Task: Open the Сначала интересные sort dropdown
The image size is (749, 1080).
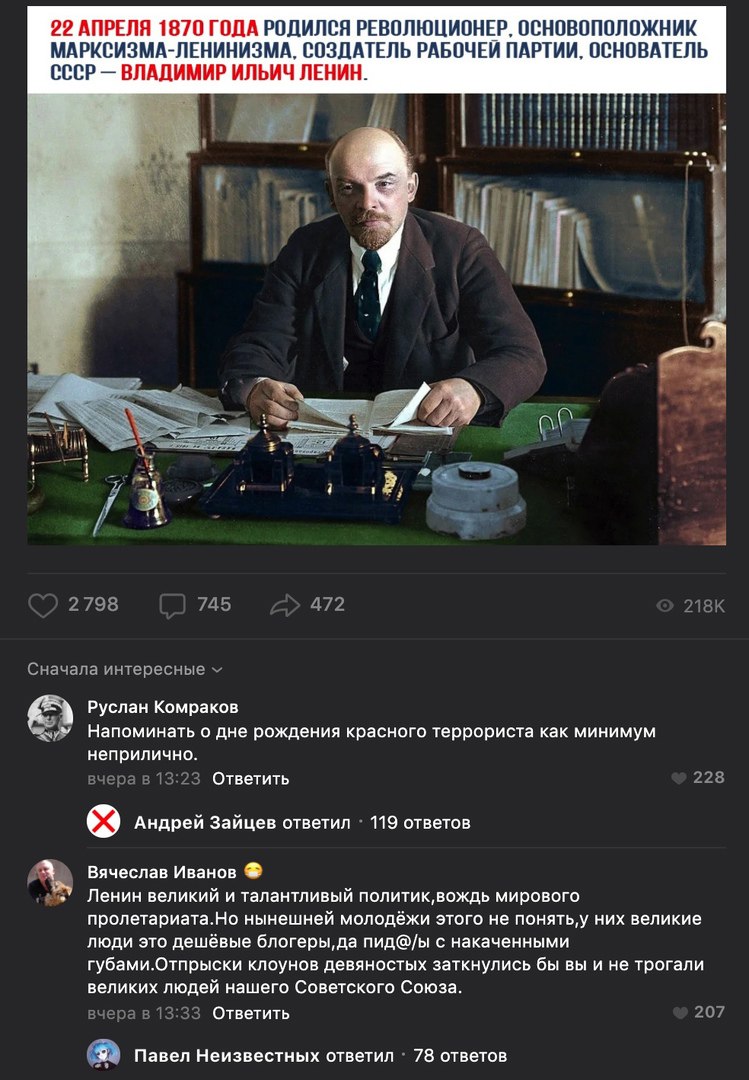Action: pos(125,669)
